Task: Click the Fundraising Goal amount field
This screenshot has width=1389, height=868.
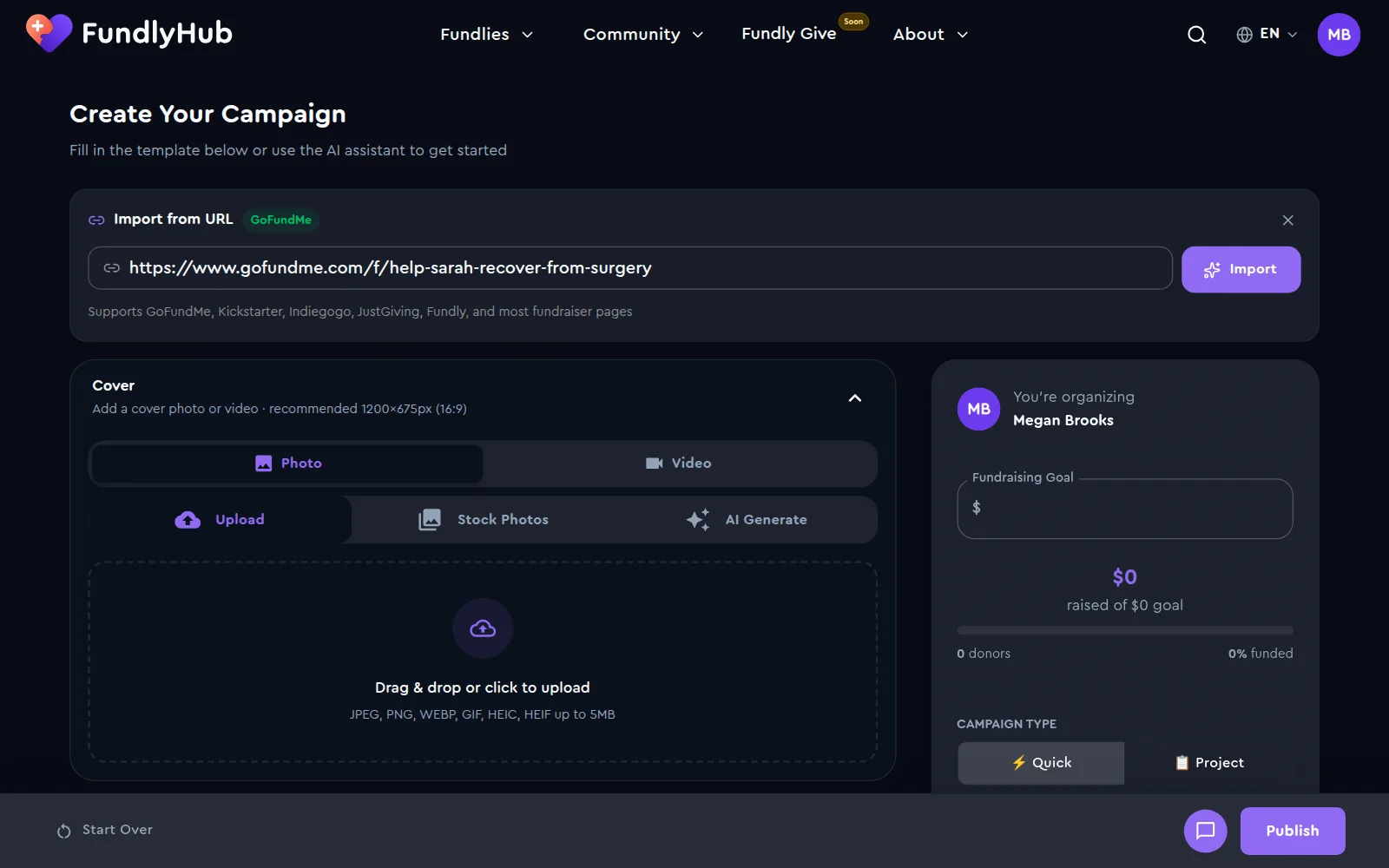Action: (x=1124, y=509)
